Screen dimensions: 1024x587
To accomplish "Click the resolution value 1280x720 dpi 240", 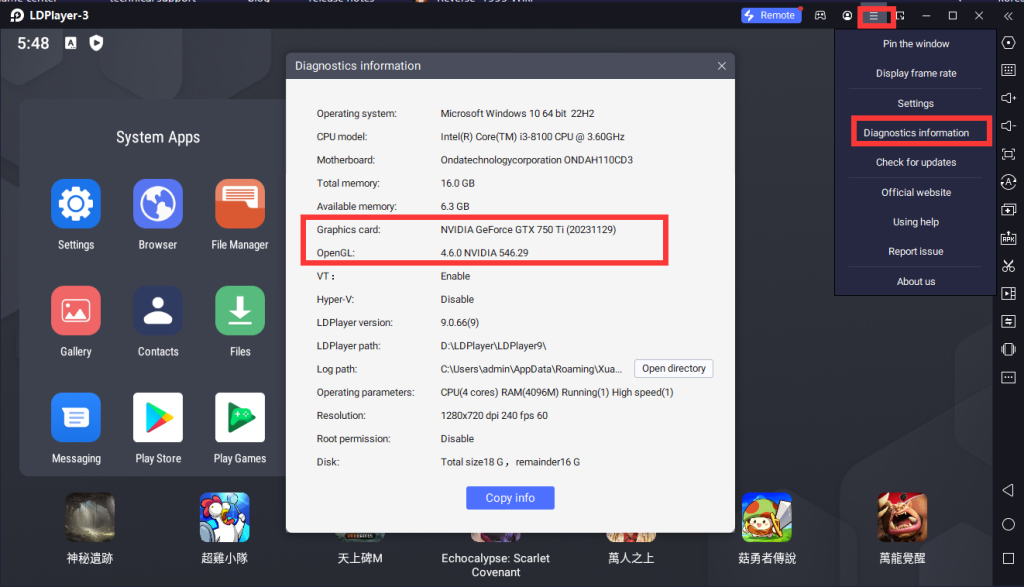I will pyautogui.click(x=494, y=415).
